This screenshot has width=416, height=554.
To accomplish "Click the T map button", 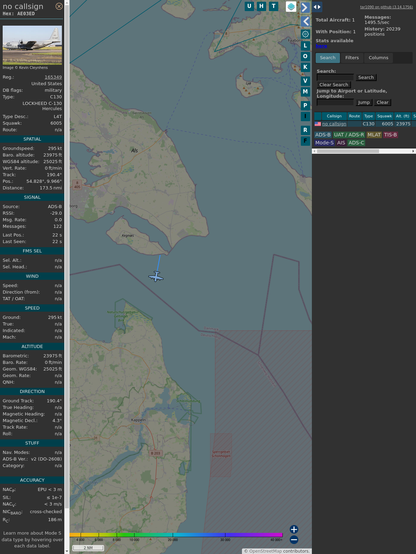I will pos(274,6).
